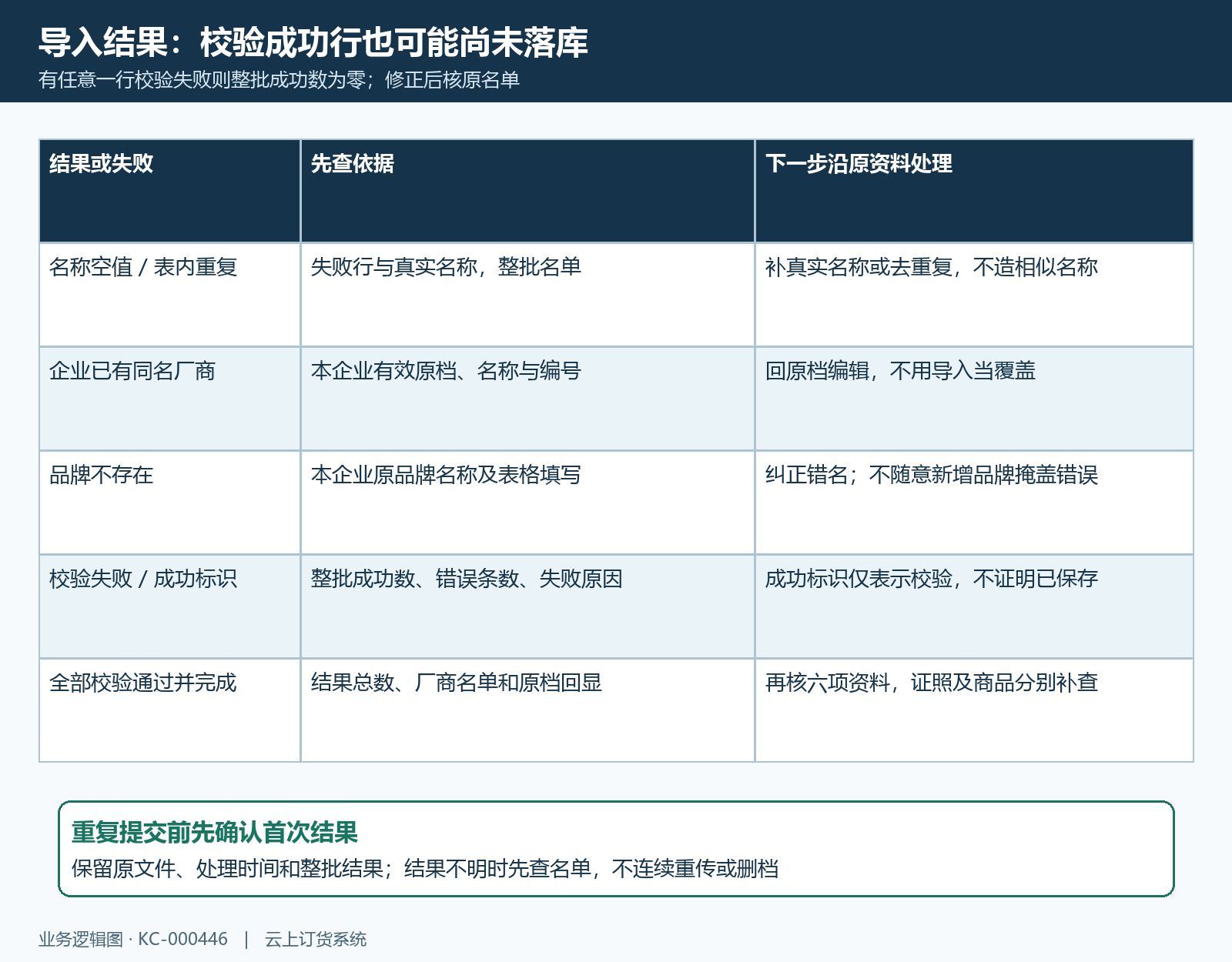
Task: Click the title 导入结果：校验成功行也可能尚未落库
Action: 313,42
